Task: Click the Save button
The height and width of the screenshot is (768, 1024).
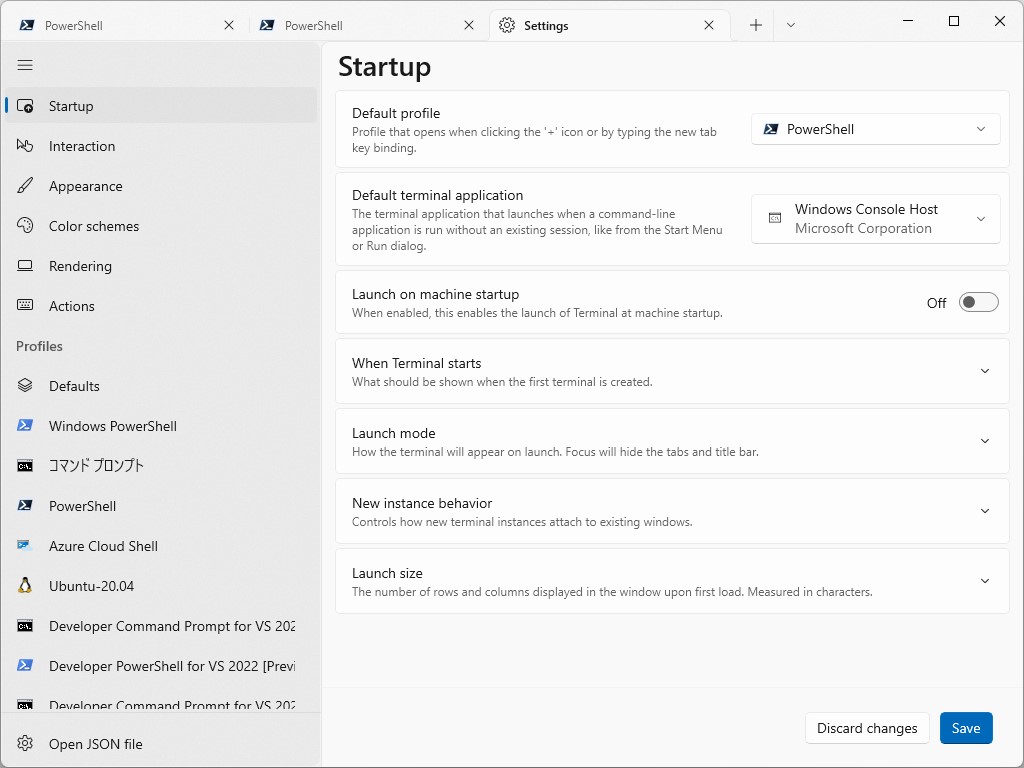Action: 965,728
